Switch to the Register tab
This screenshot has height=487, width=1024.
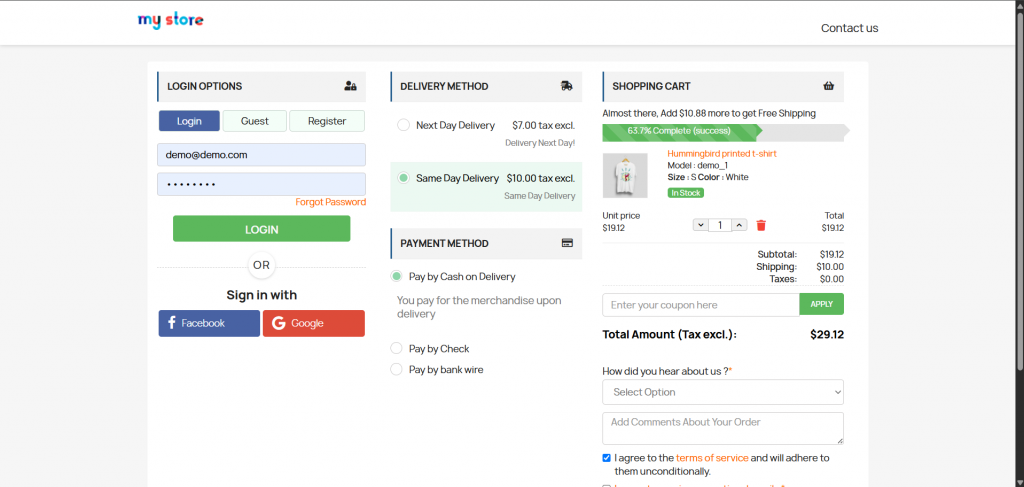coord(327,121)
